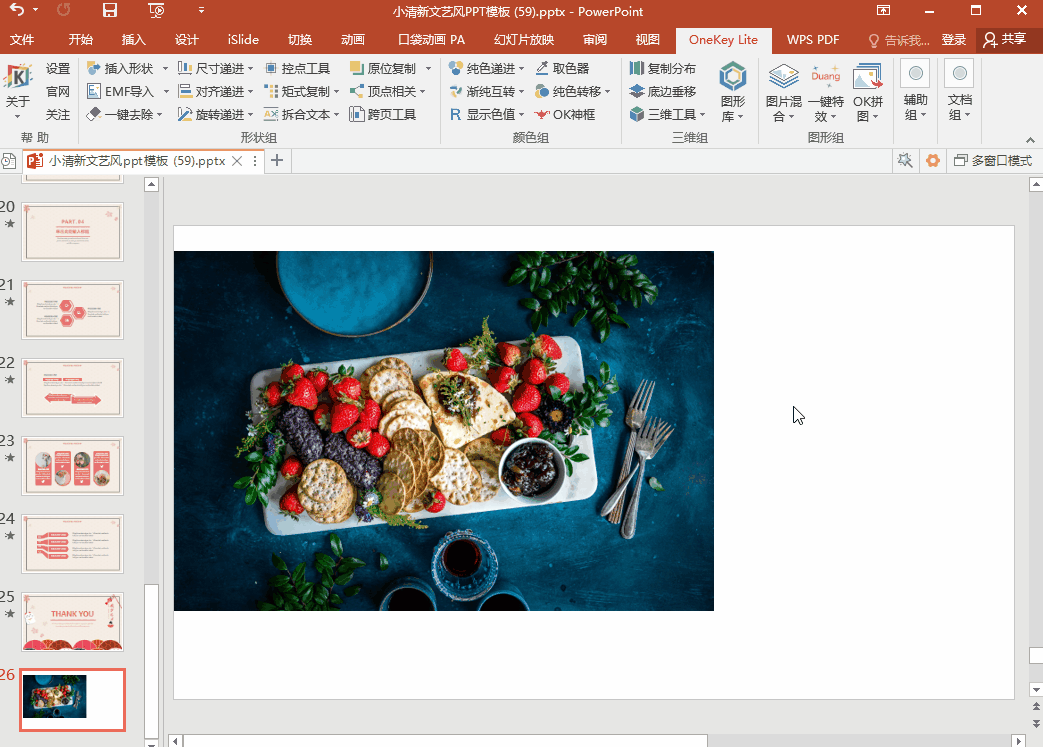This screenshot has height=747, width=1043.
Task: Click the 取色器 color picker tool
Action: (x=562, y=69)
